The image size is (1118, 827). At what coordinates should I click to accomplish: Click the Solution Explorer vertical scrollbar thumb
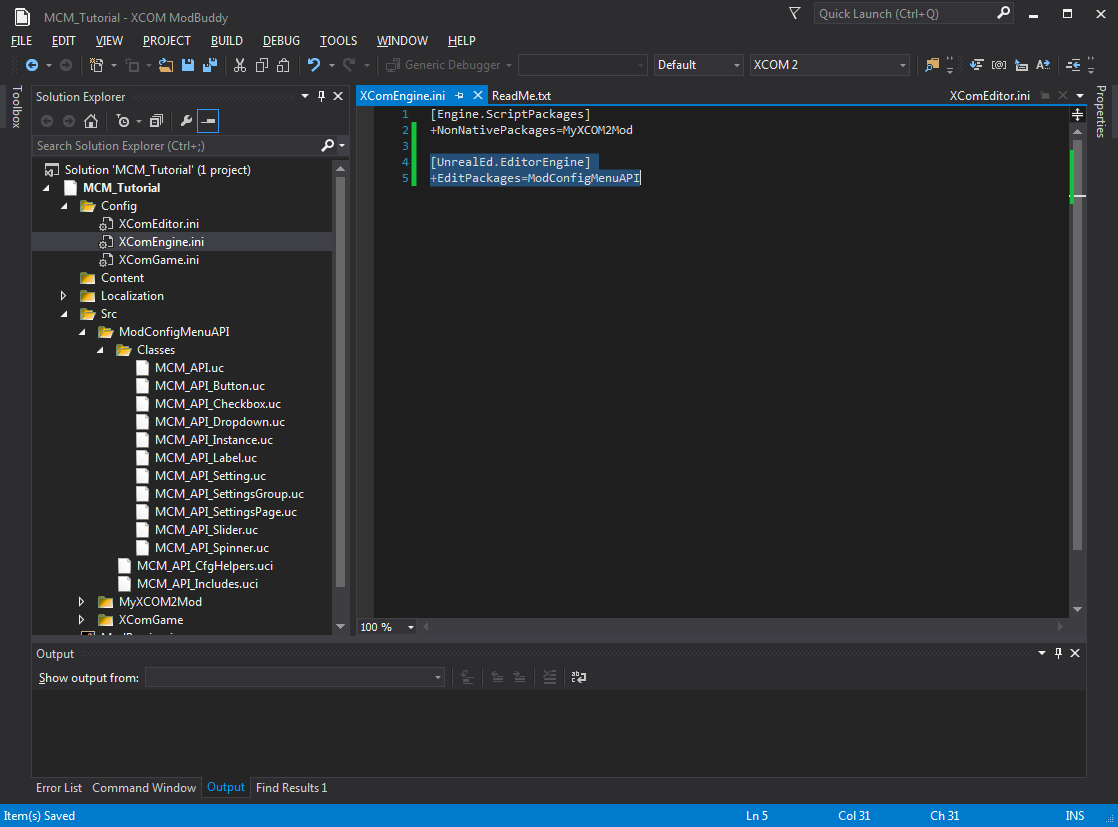340,381
